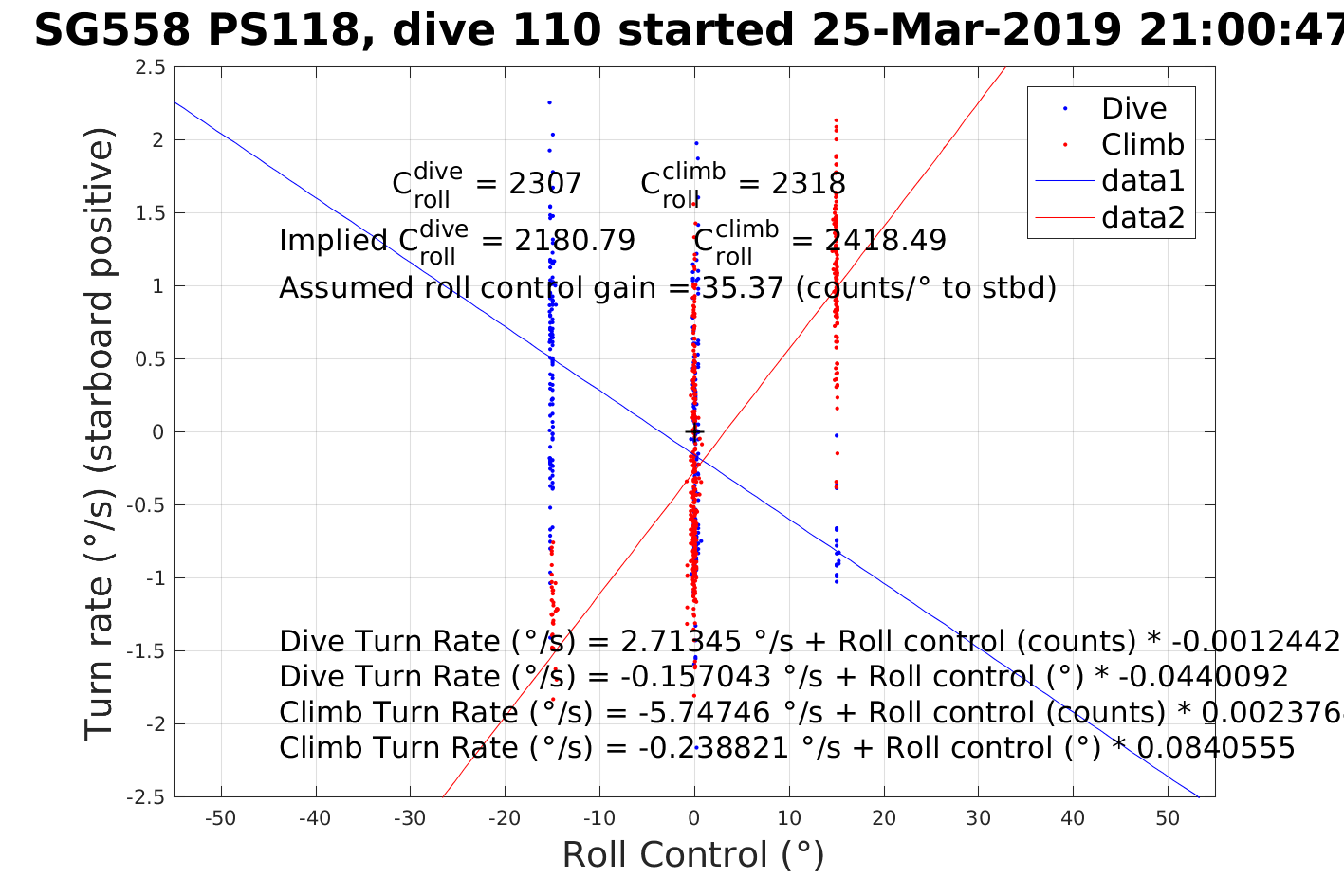
Task: Click y-axis tick label "2.5" at top
Action: pyautogui.click(x=150, y=67)
